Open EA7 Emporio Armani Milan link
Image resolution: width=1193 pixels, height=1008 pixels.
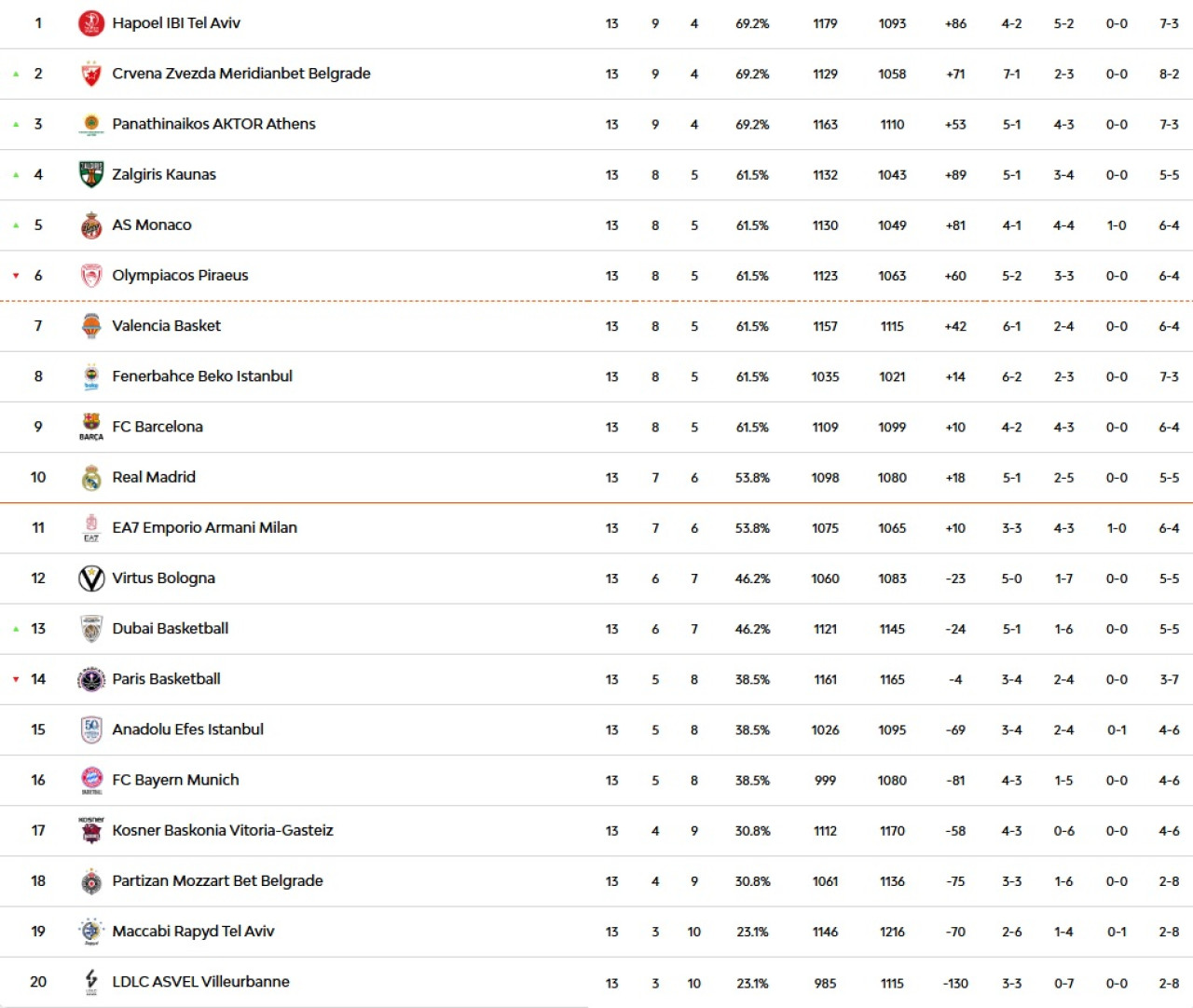point(204,527)
